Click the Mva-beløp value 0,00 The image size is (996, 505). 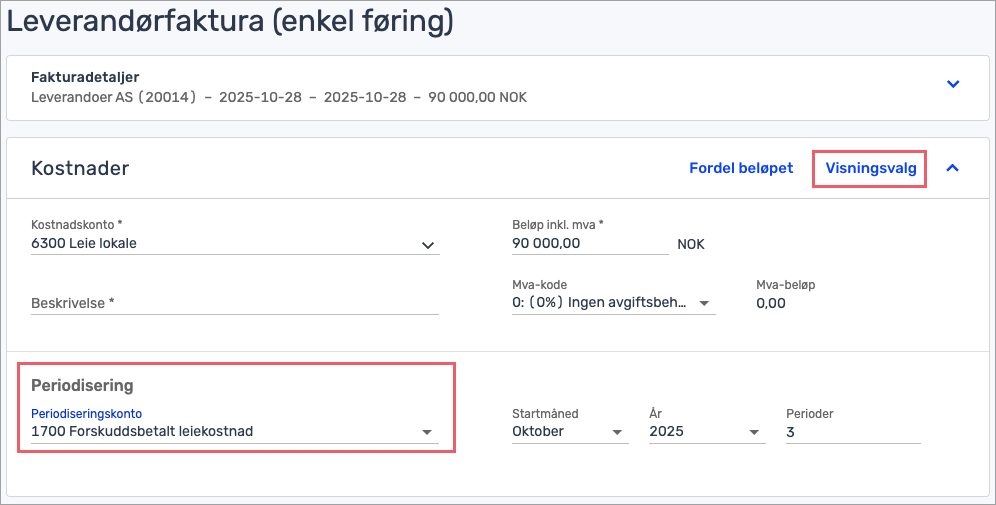pos(770,303)
